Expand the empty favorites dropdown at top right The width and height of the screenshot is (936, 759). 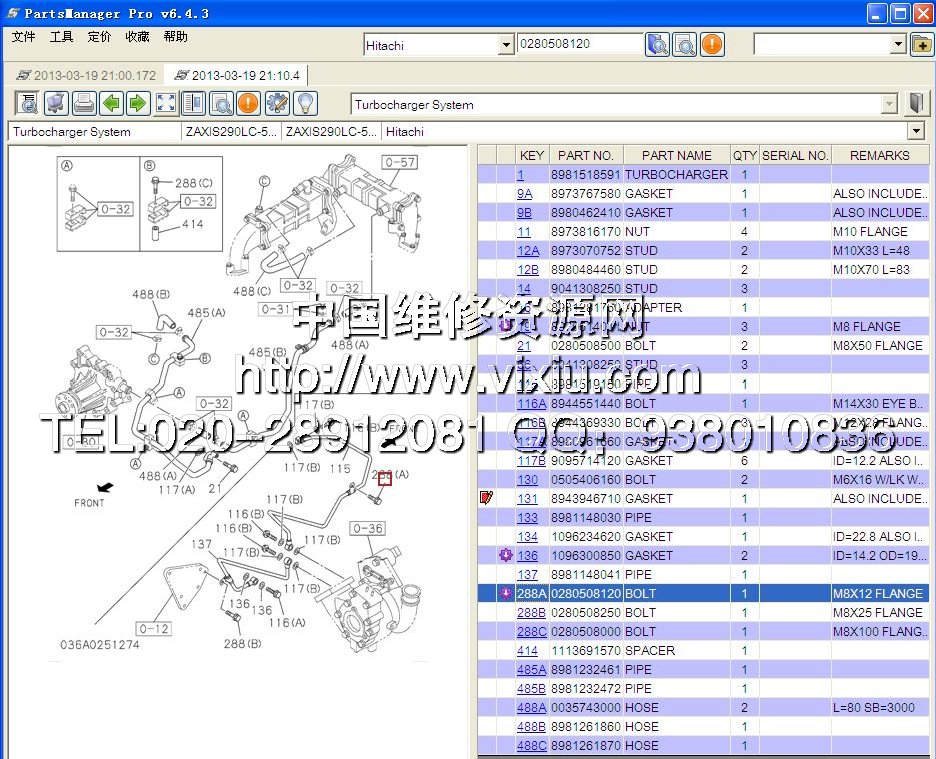(897, 45)
